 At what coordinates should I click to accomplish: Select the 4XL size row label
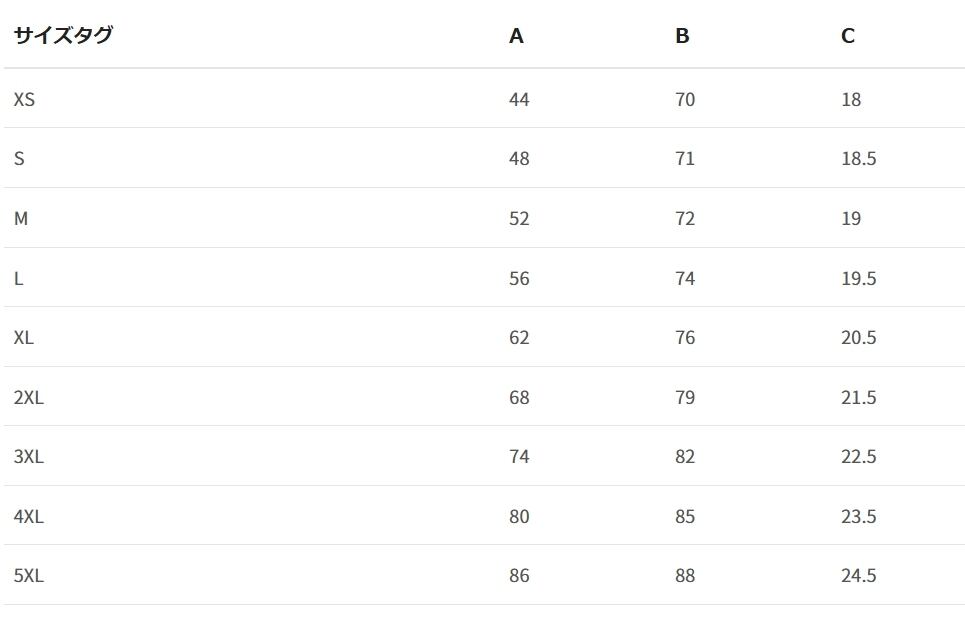coord(28,516)
